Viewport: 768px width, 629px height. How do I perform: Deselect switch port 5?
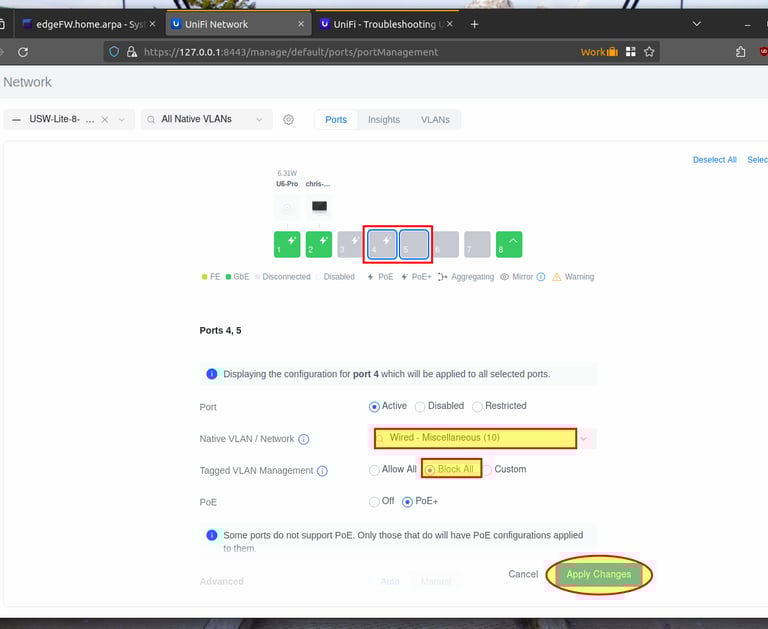[414, 244]
